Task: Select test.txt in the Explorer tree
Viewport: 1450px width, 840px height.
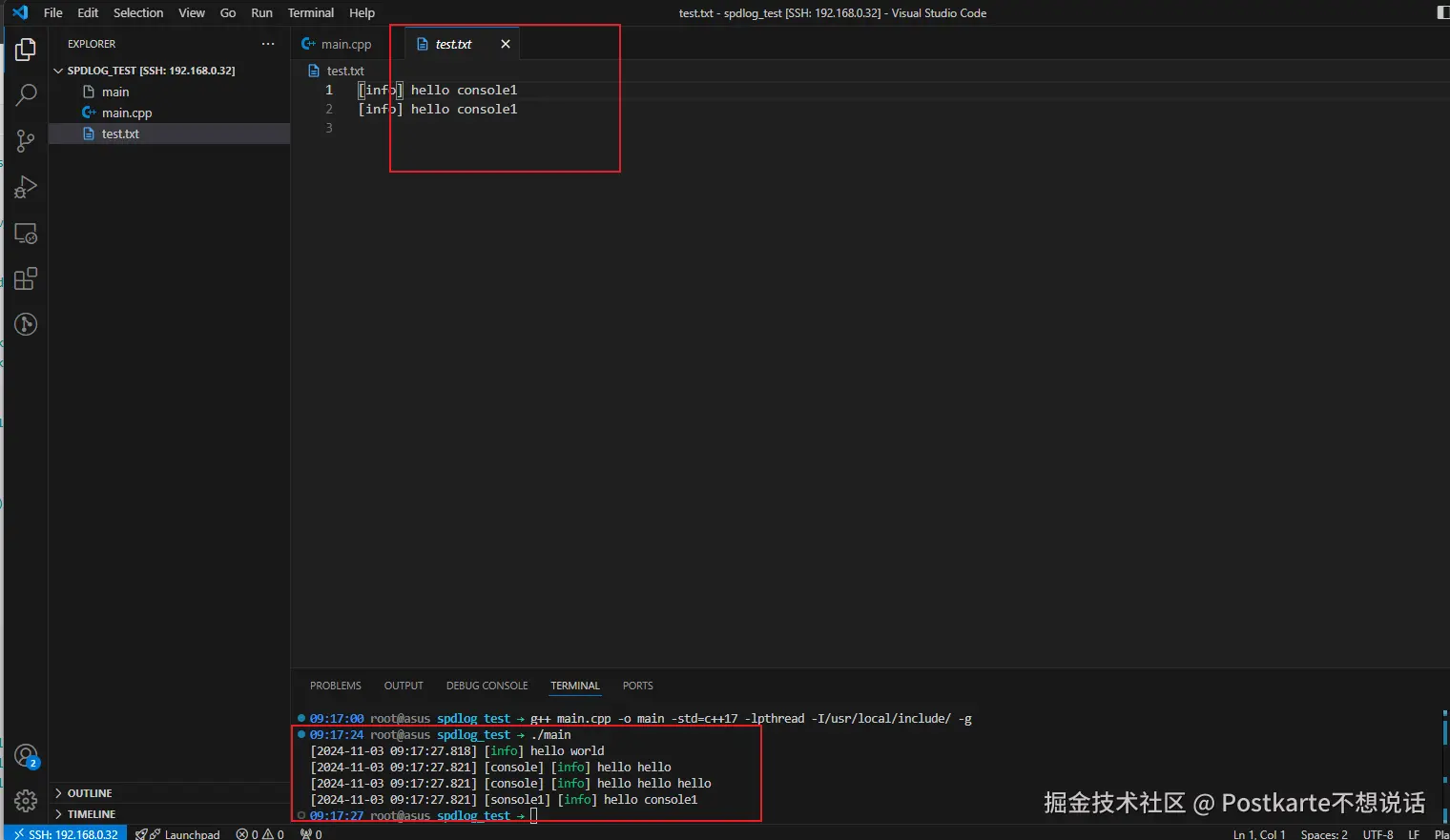Action: [x=170, y=133]
